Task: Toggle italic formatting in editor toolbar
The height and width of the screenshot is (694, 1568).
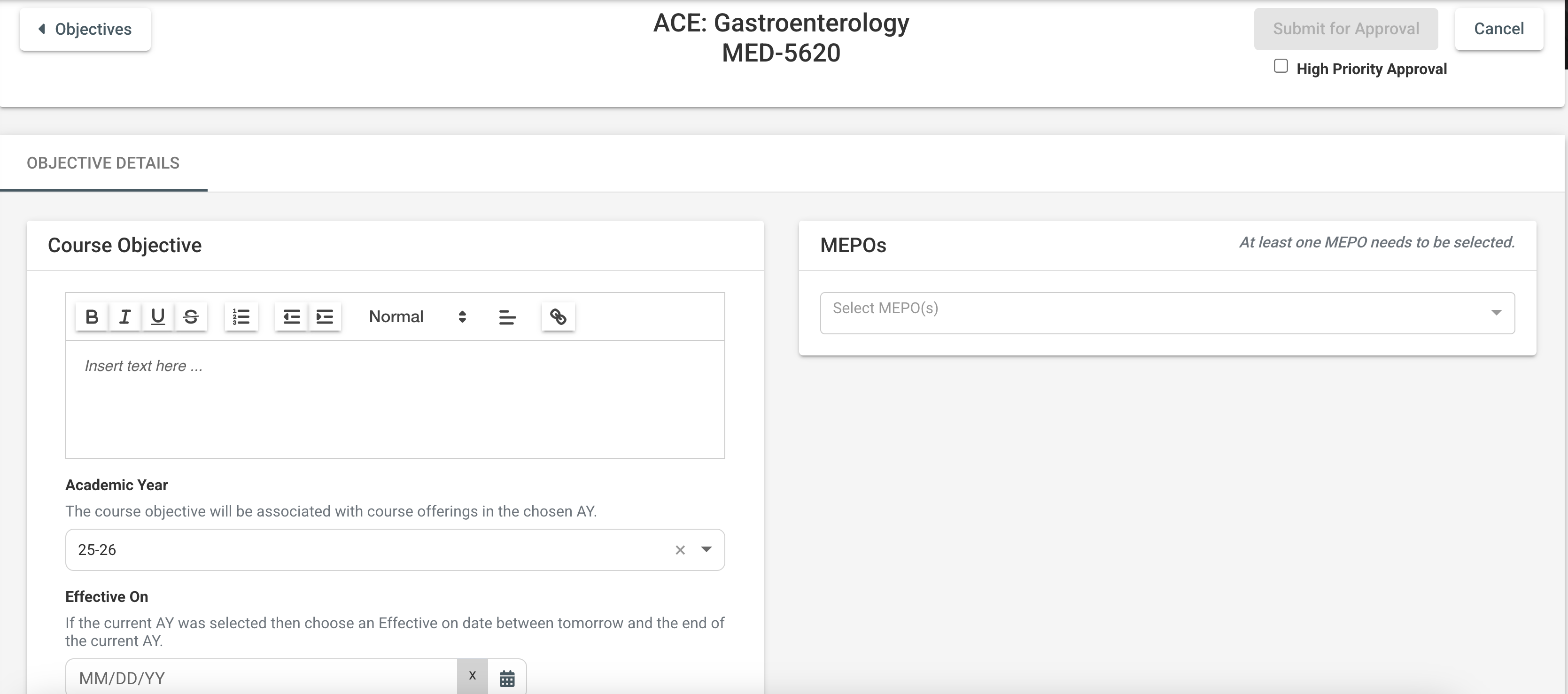Action: (125, 316)
